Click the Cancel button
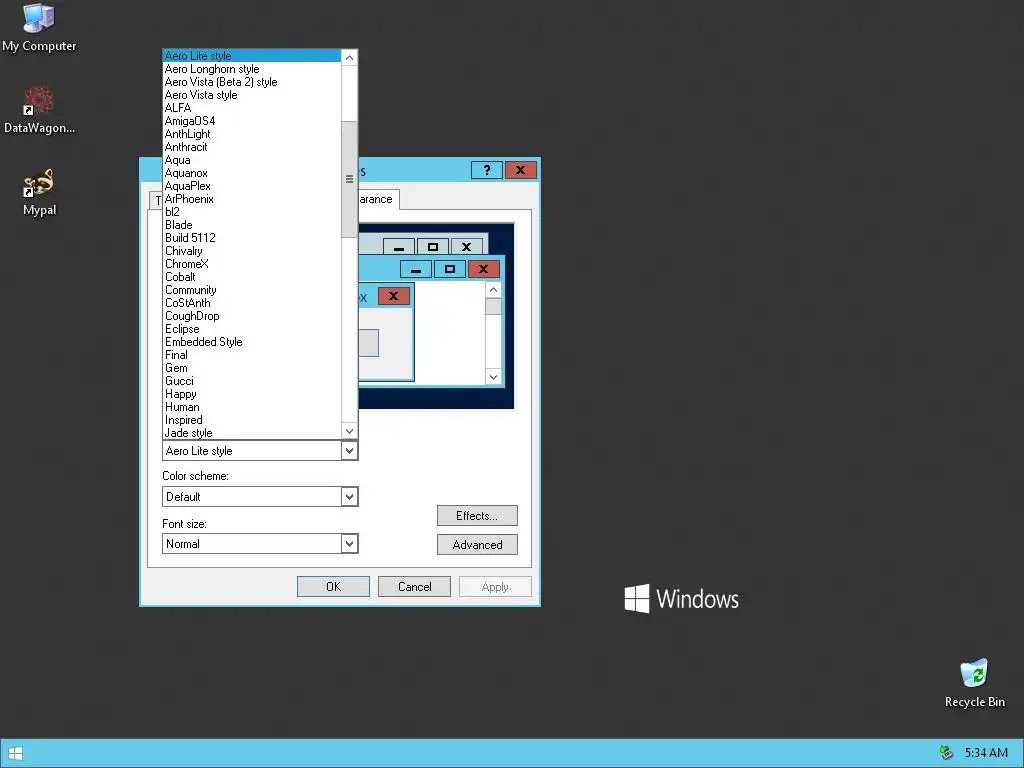 click(415, 587)
